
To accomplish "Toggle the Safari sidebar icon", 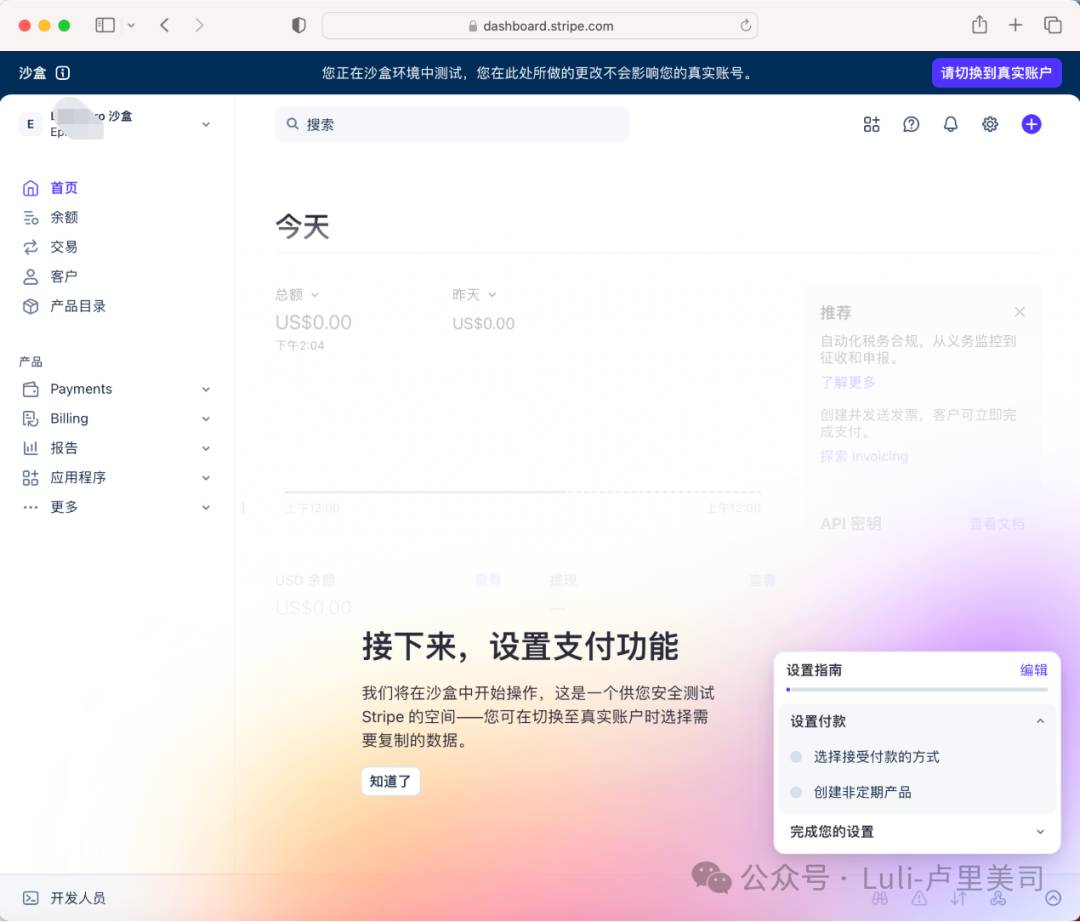I will [x=105, y=25].
